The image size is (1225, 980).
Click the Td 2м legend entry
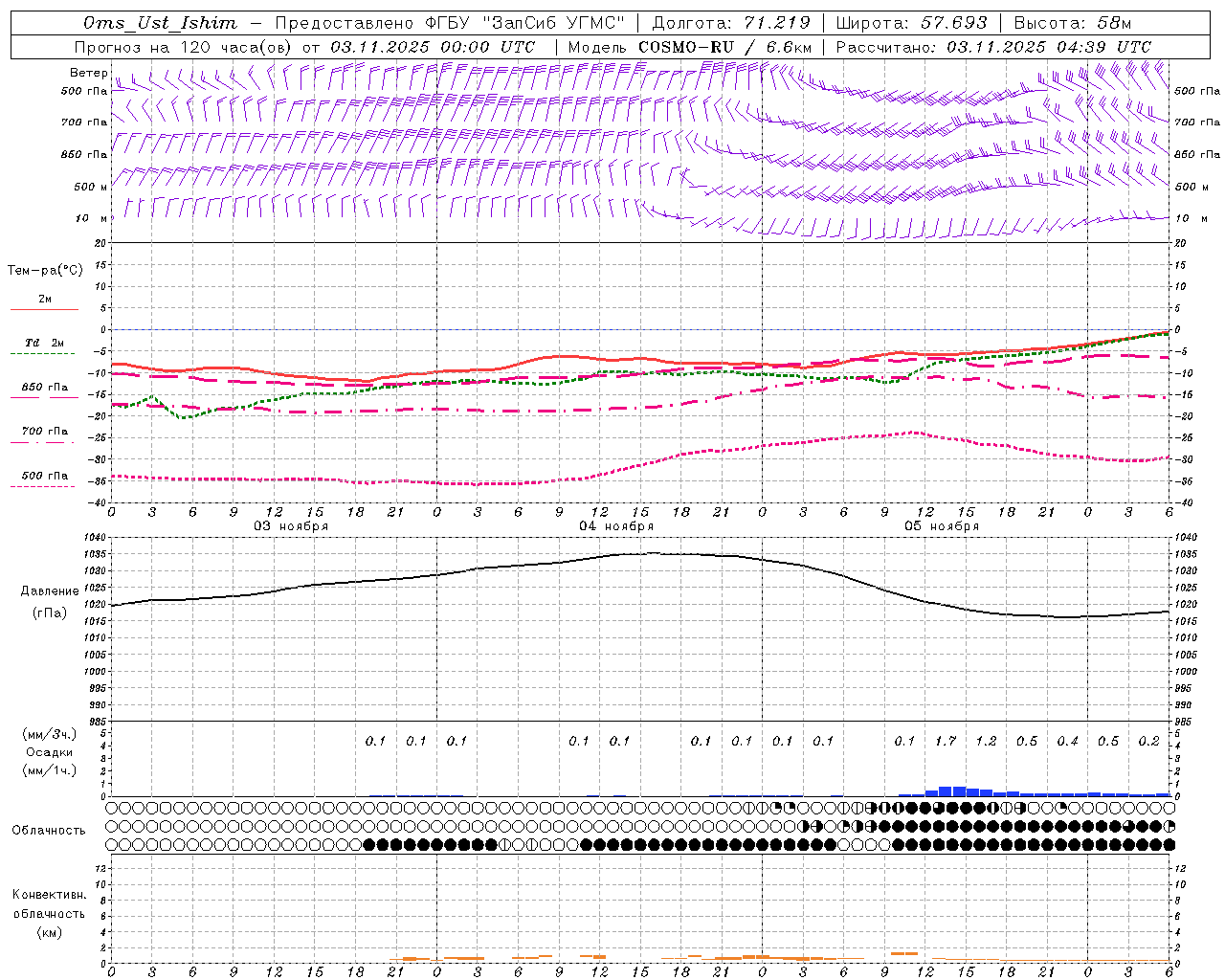pos(45,343)
